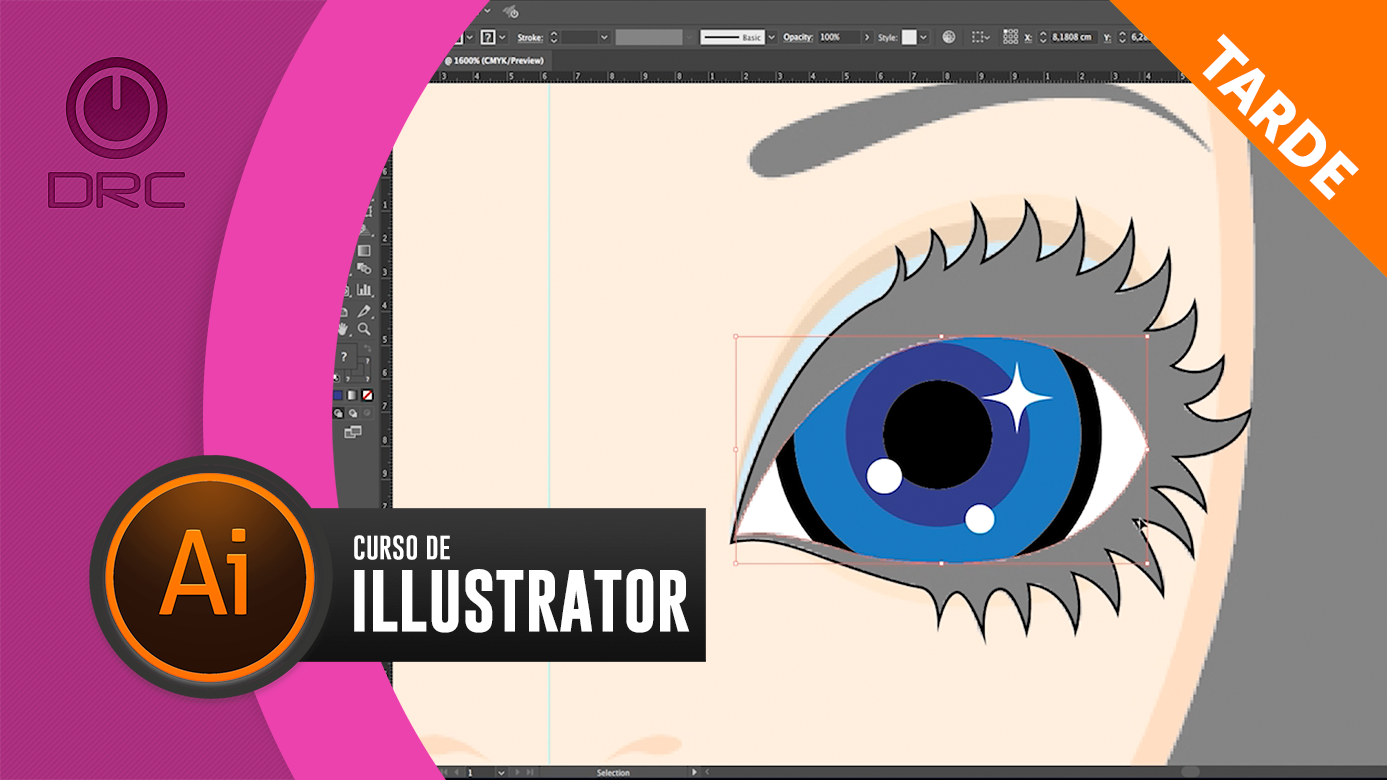Screen dimensions: 1387x780
Task: Select the Gradient tool
Action: coord(364,251)
